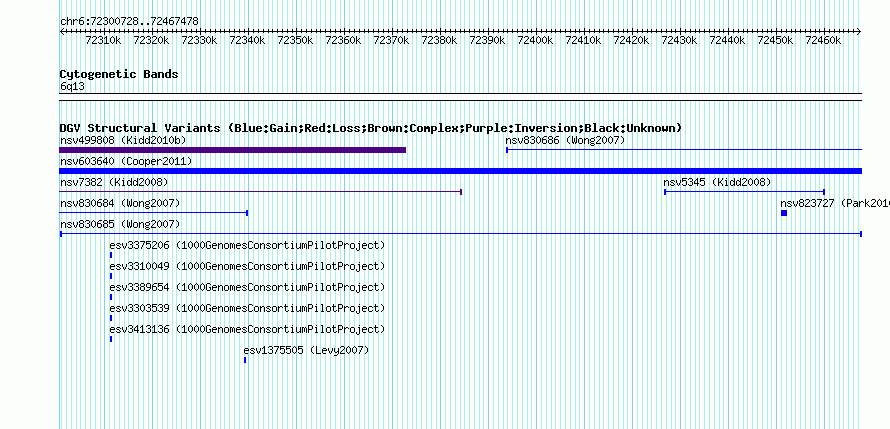Click the 6q13 band label
Screen dimensions: 890x429
[x=73, y=86]
